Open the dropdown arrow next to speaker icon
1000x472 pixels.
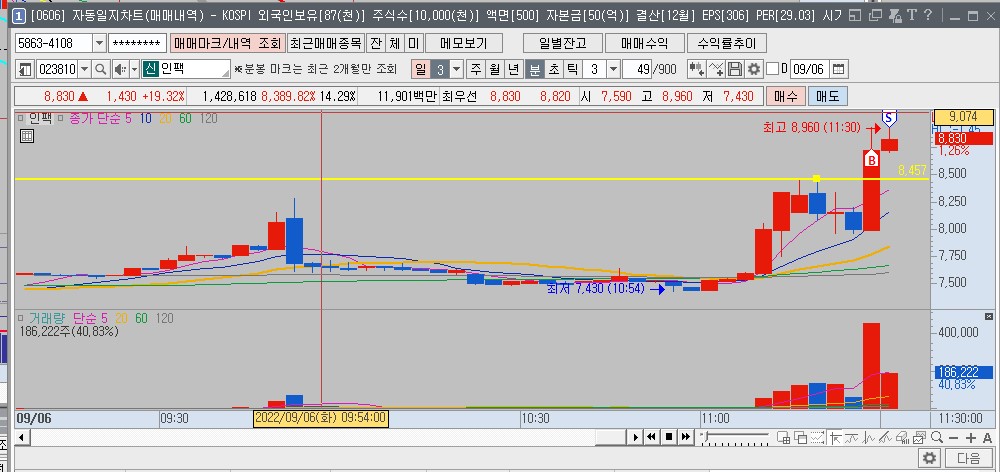click(x=135, y=69)
